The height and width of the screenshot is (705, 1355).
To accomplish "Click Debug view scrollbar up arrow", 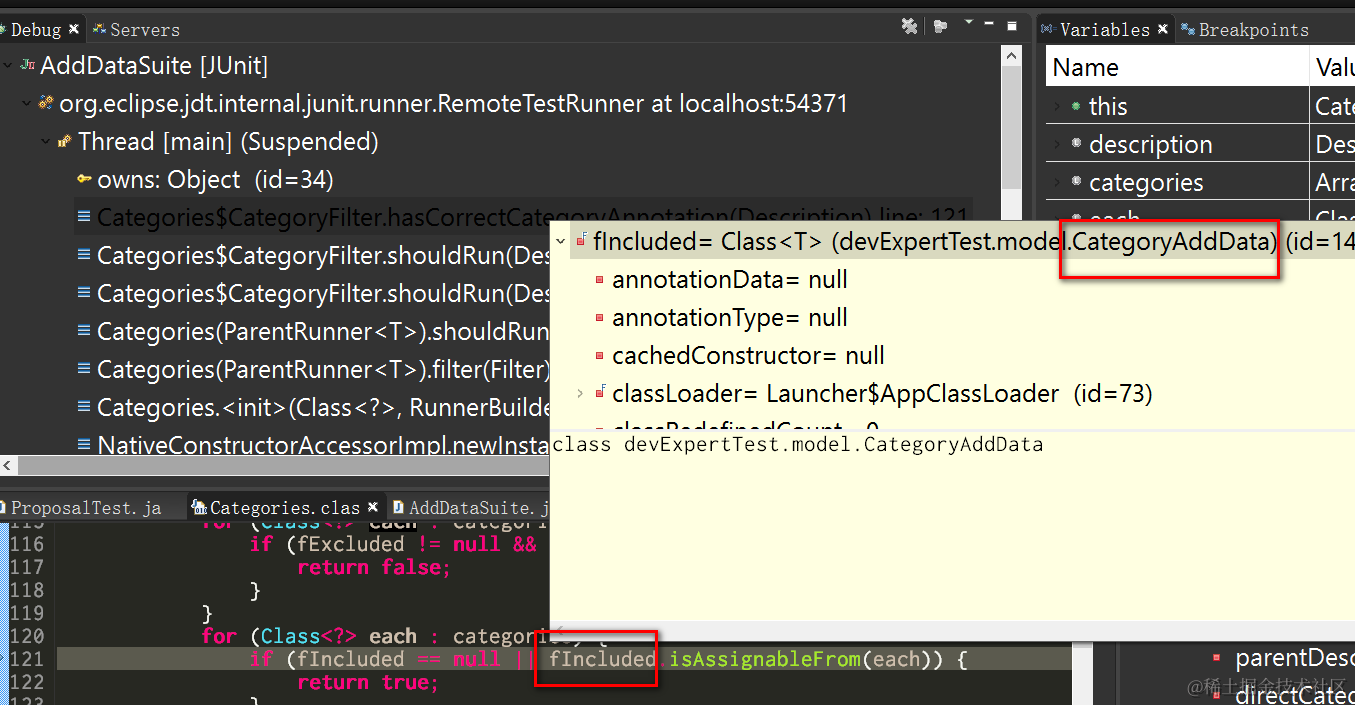I will tap(1011, 57).
